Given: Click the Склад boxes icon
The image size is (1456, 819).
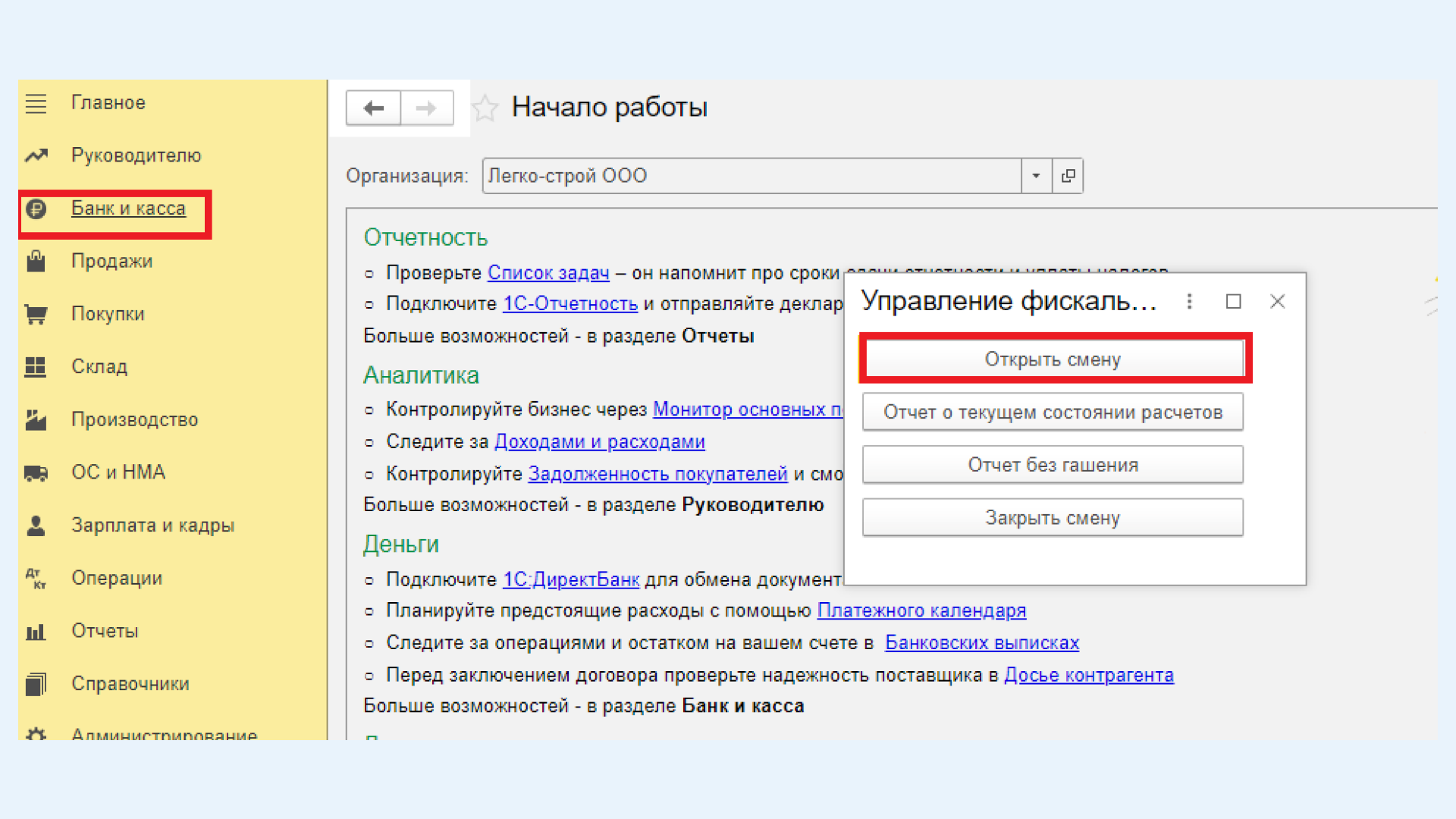Looking at the screenshot, I should pyautogui.click(x=36, y=367).
